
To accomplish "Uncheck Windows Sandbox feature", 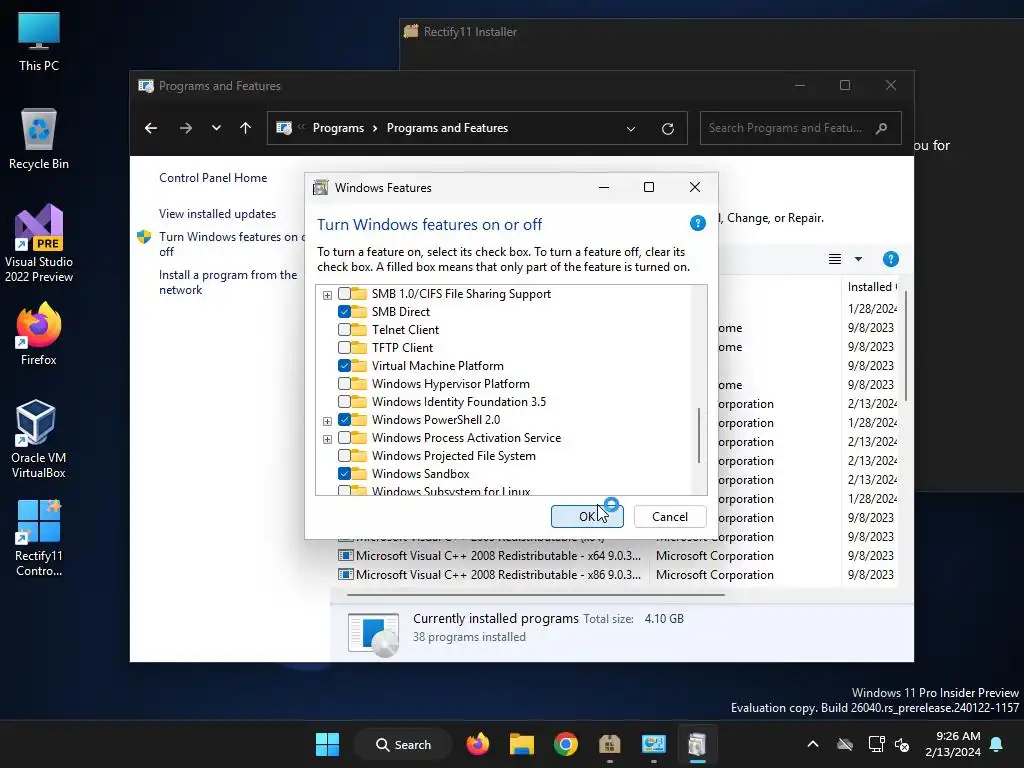I will click(x=344, y=473).
